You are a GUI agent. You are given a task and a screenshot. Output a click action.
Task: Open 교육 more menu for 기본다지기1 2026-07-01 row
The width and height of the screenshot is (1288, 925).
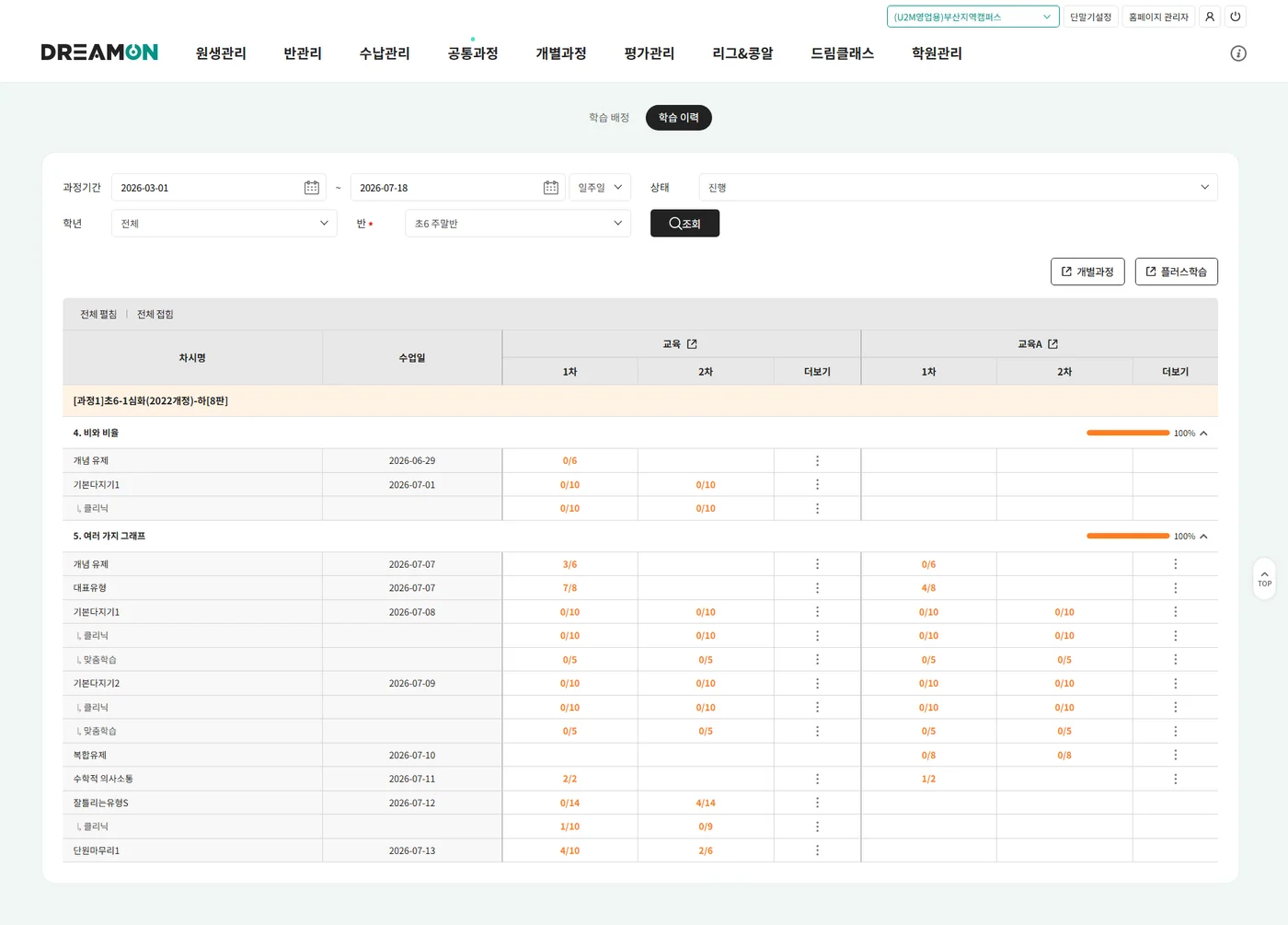click(x=817, y=485)
